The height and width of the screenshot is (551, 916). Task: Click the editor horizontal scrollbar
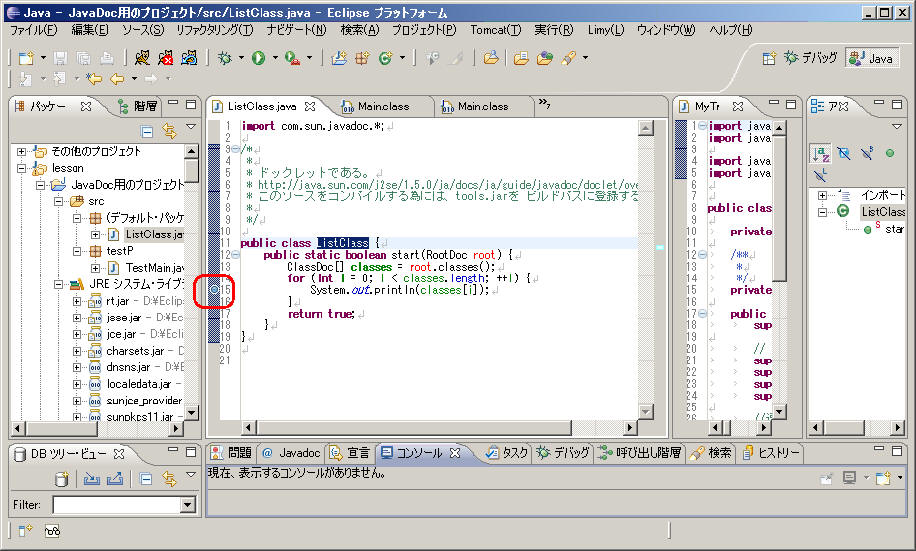(430, 427)
